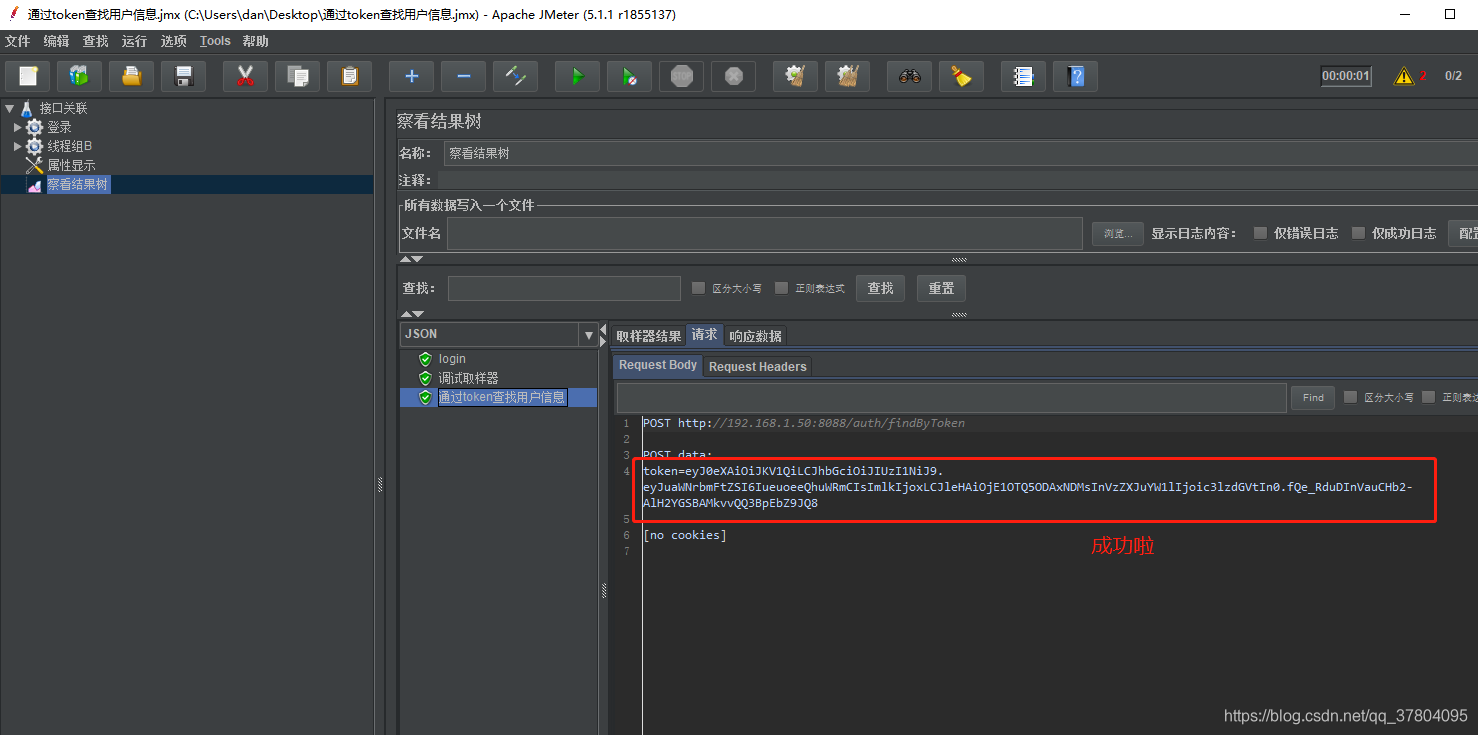Clear results with single broom icon
The width and height of the screenshot is (1478, 735).
[795, 76]
